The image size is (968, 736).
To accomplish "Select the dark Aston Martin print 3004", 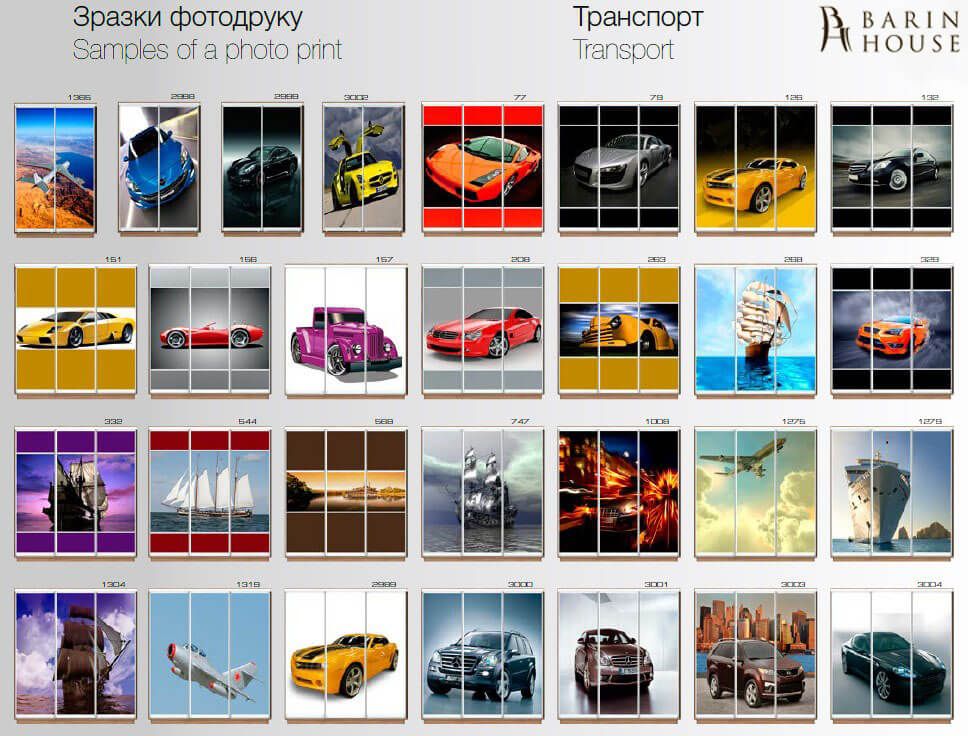I will (891, 656).
